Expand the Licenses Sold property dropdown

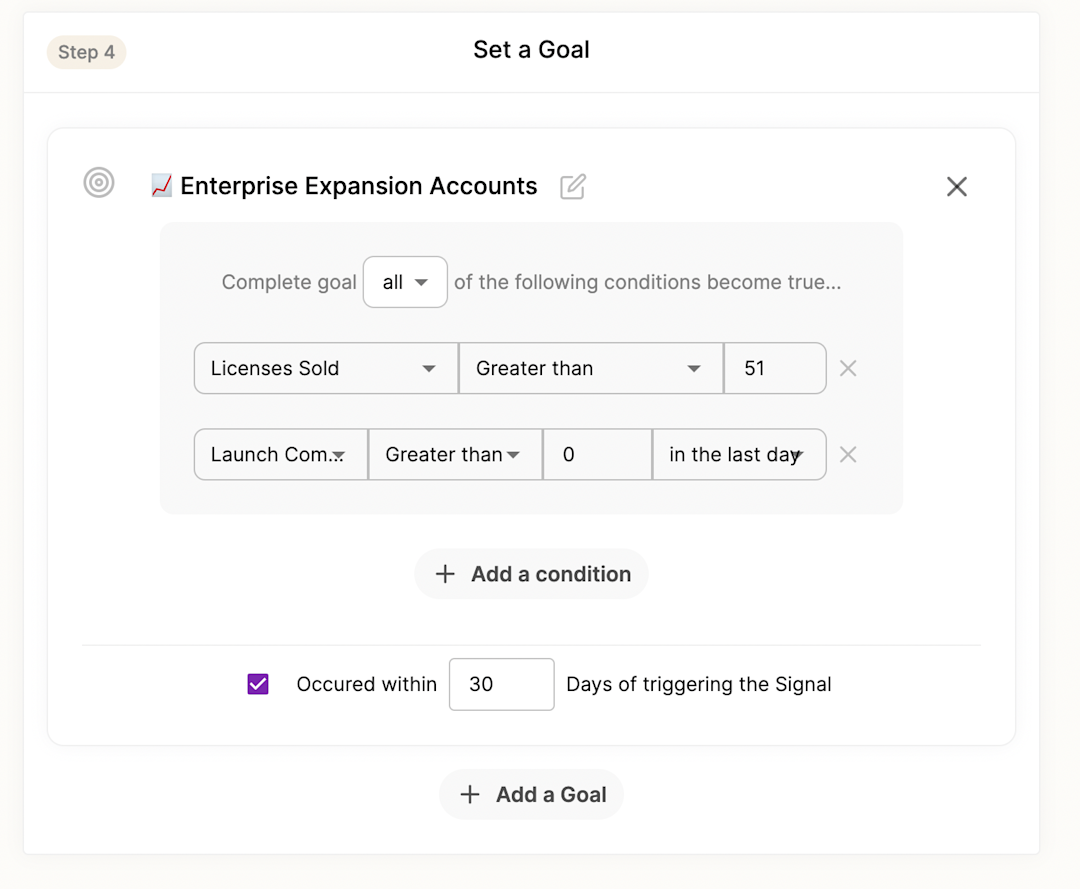point(325,368)
